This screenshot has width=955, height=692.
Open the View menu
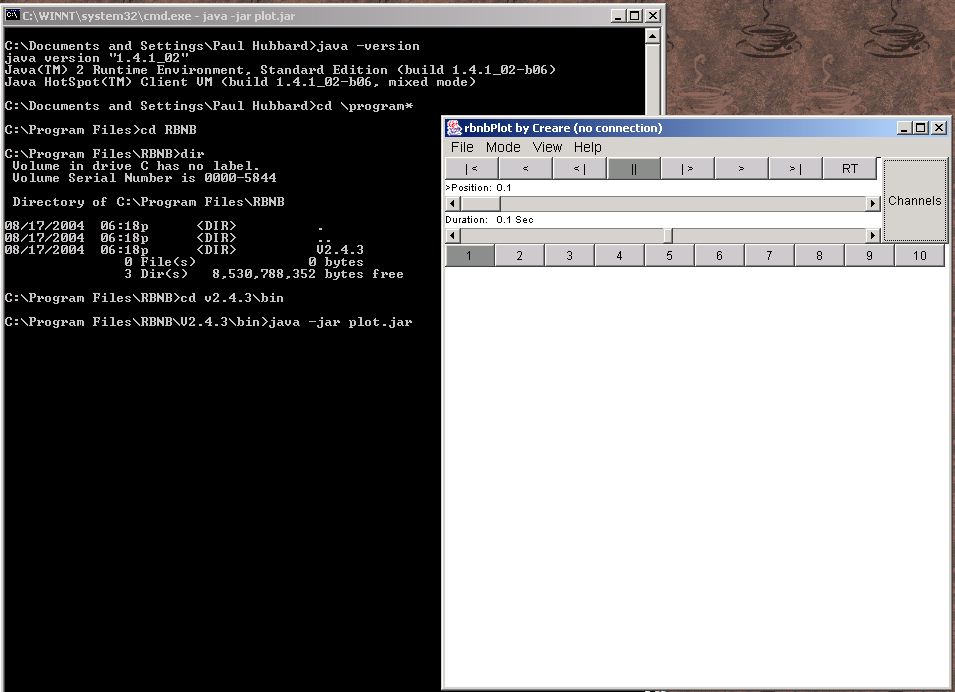coord(547,147)
